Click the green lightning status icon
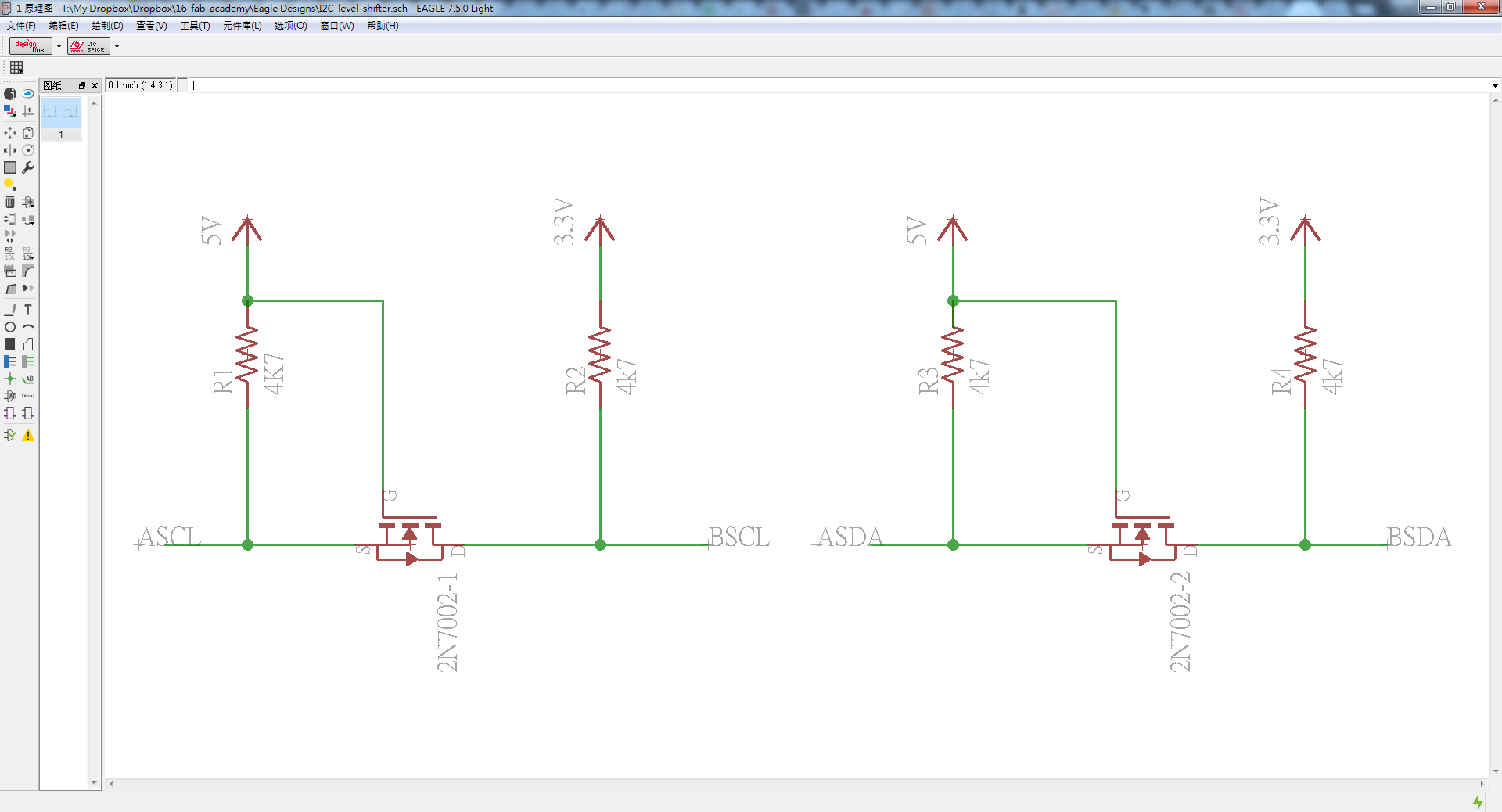Image resolution: width=1502 pixels, height=812 pixels. coord(1478,802)
